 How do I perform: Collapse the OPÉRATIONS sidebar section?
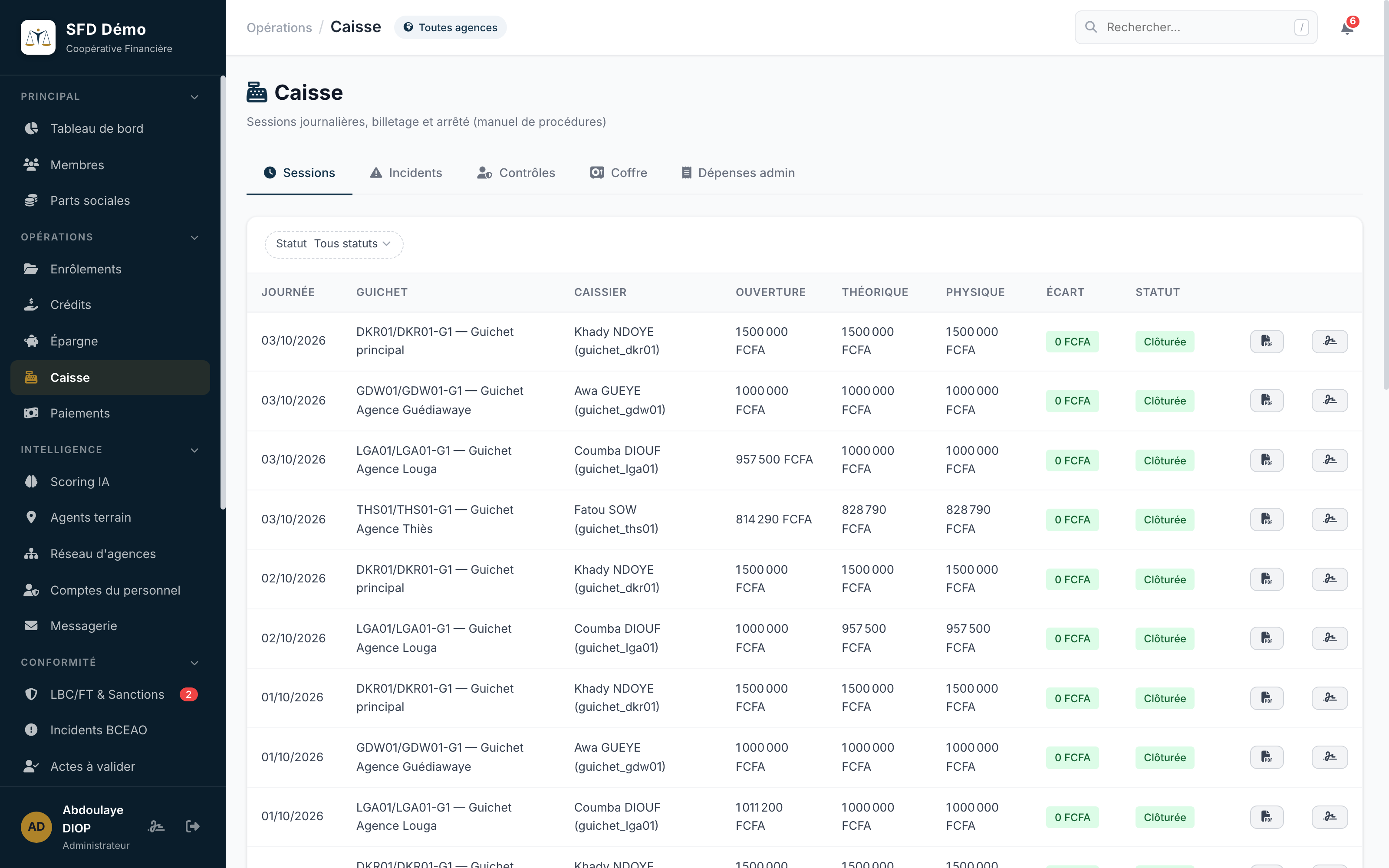tap(194, 237)
